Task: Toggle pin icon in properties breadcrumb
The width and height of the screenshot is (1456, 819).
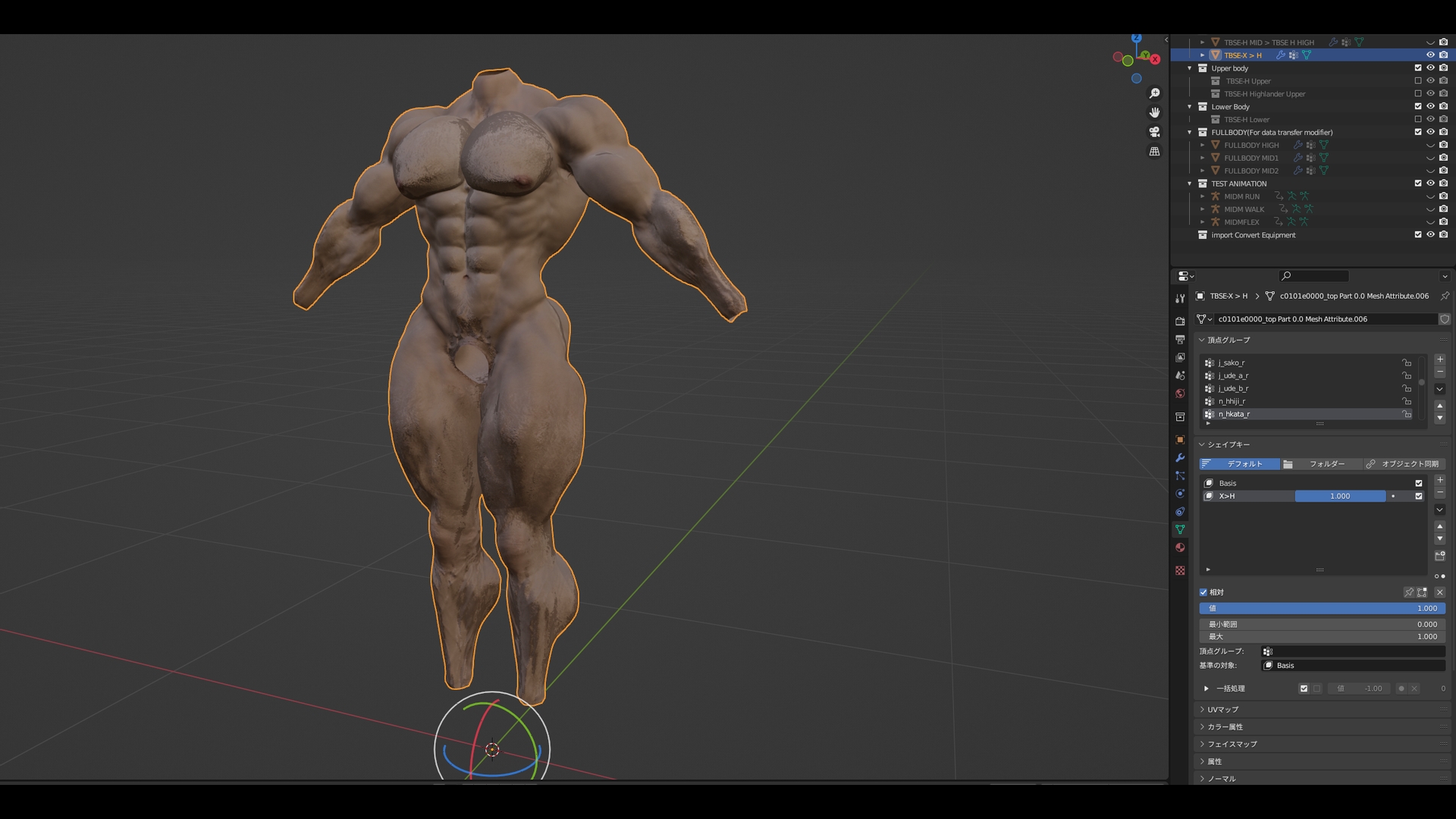Action: 1445,296
